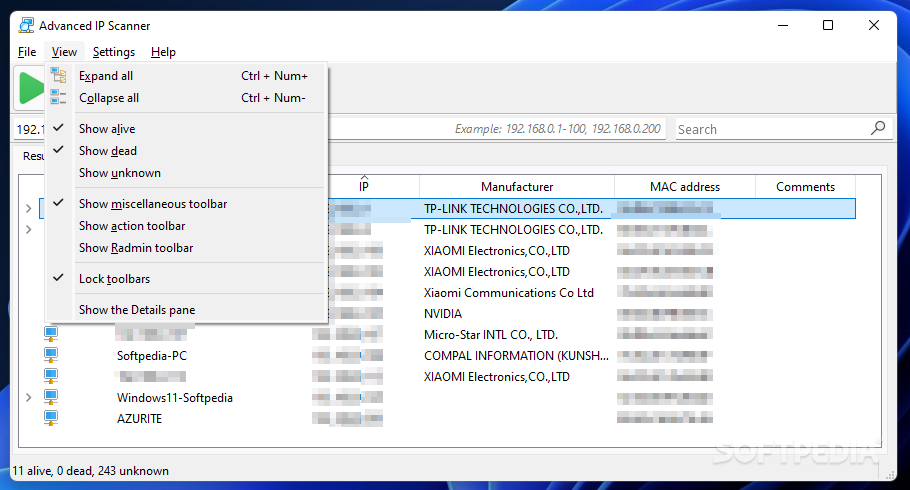This screenshot has height=490, width=910.
Task: Close the open View menu
Action: pyautogui.click(x=64, y=52)
